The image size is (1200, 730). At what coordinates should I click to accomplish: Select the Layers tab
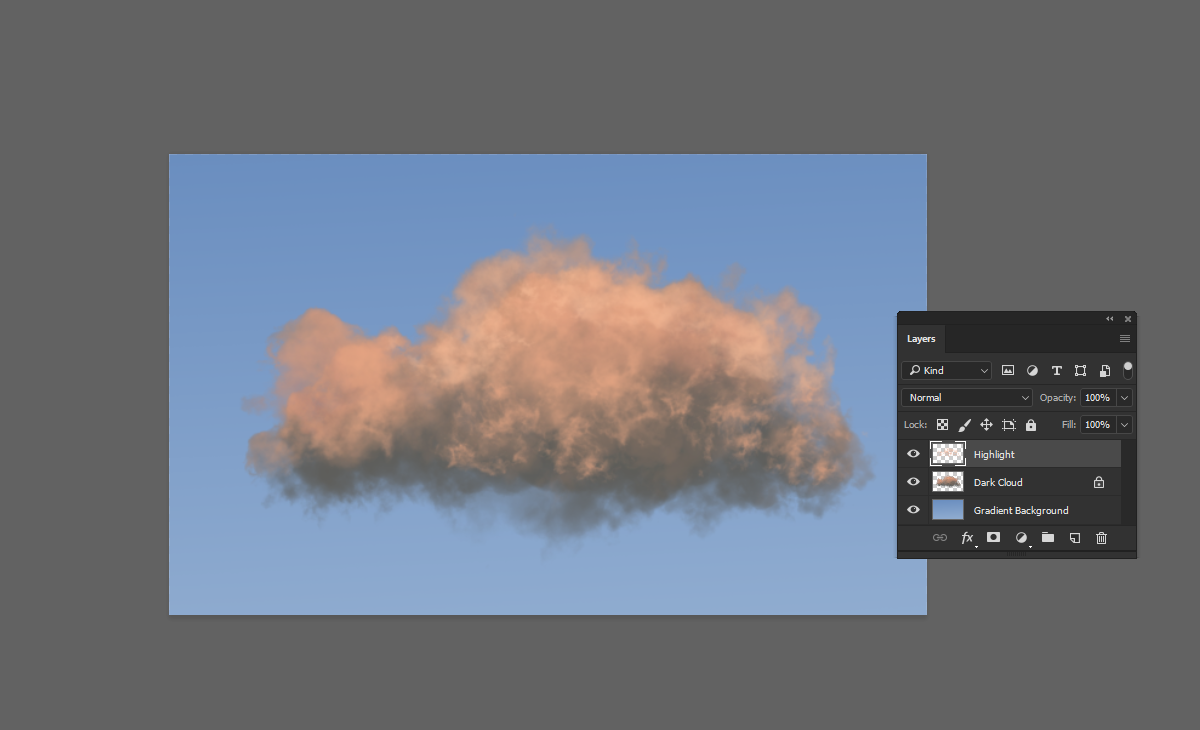point(921,339)
